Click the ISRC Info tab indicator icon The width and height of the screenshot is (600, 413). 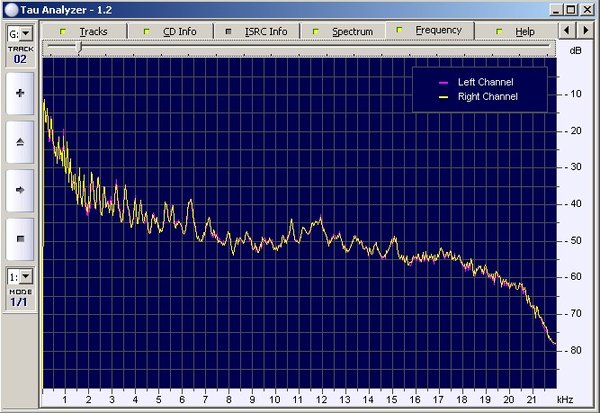tap(228, 31)
